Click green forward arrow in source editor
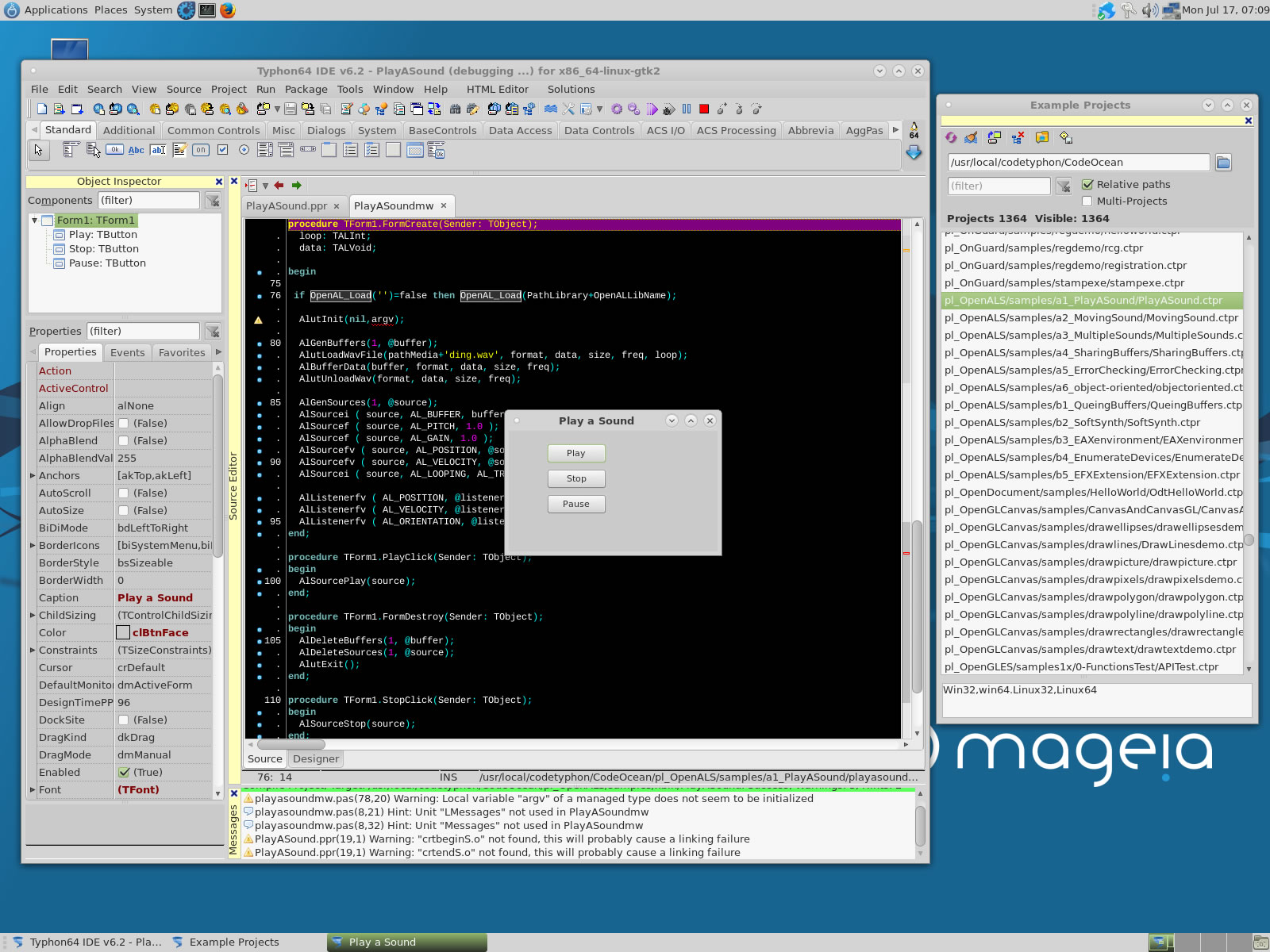 pos(297,186)
